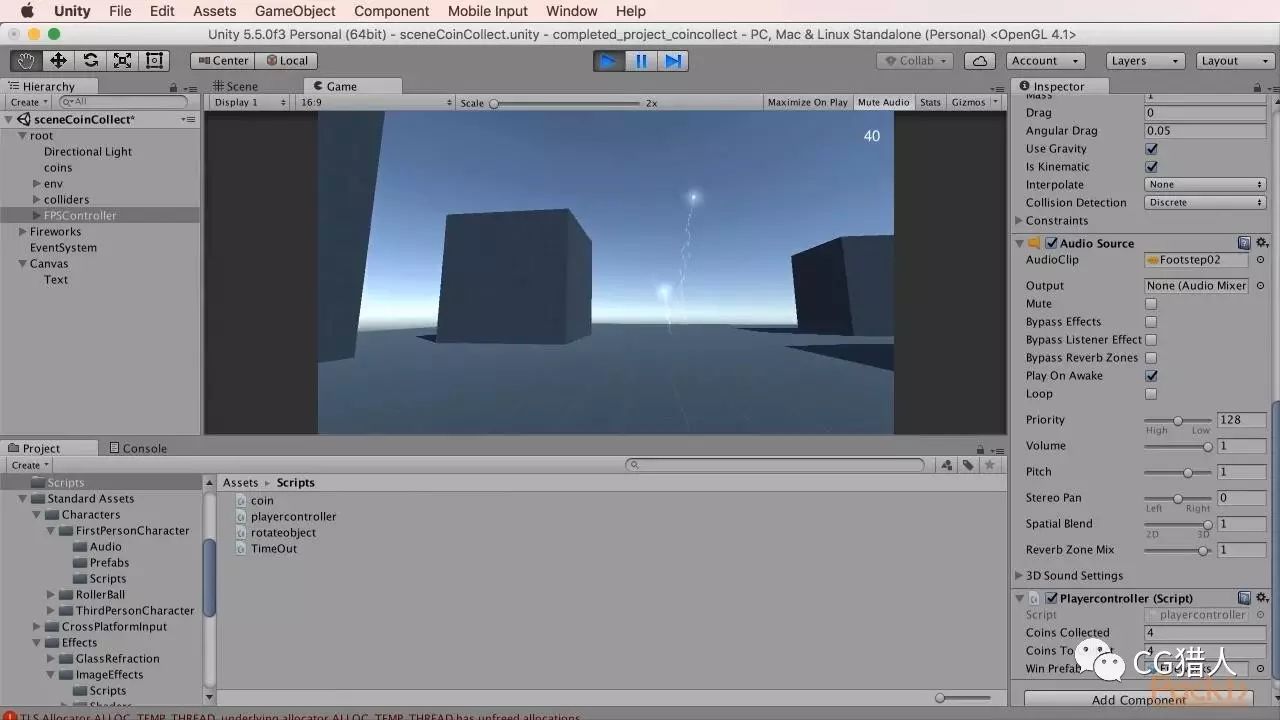1280x720 pixels.
Task: Click search by type icon in Project
Action: click(947, 465)
